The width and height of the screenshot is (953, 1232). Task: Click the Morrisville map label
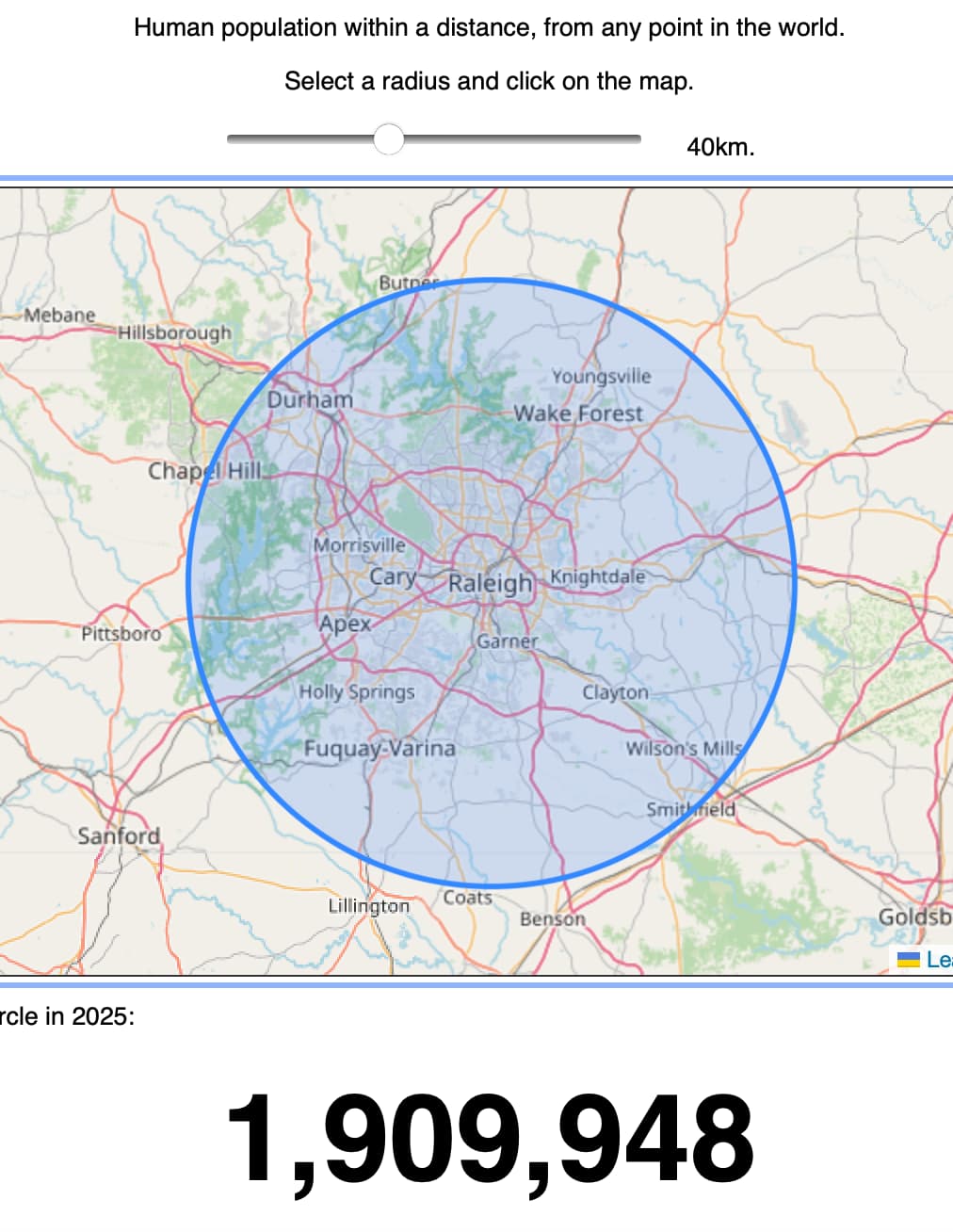[x=359, y=544]
